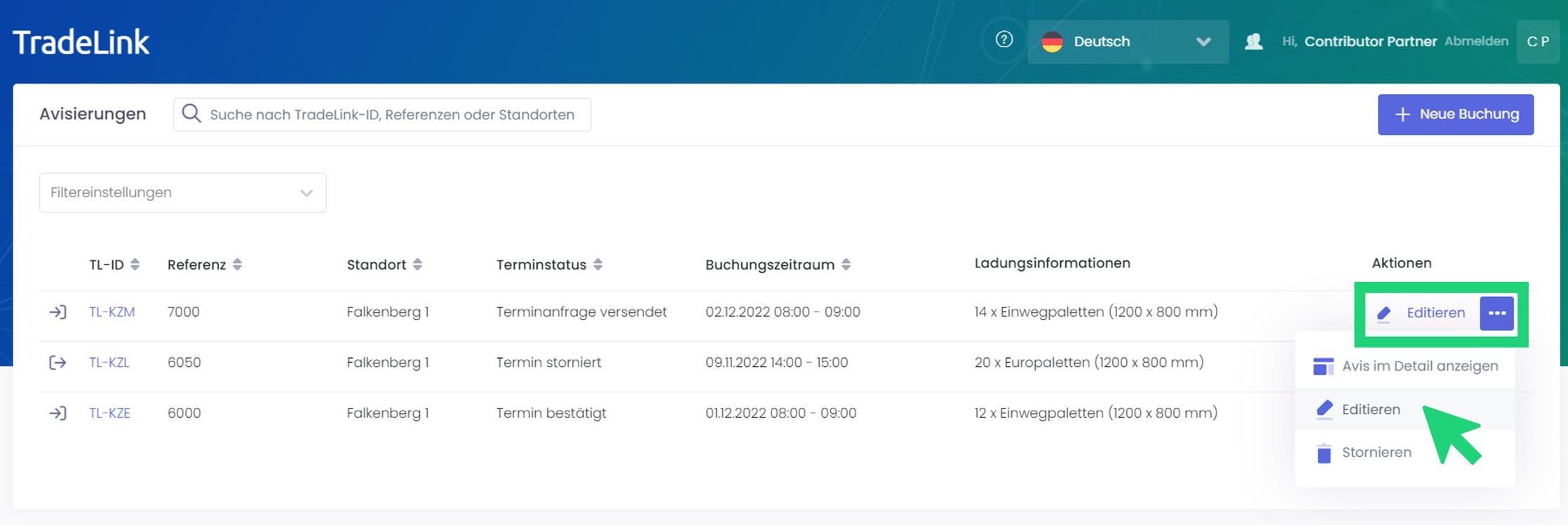Open the TL-KZL booking link
1568x525 pixels.
coord(109,362)
